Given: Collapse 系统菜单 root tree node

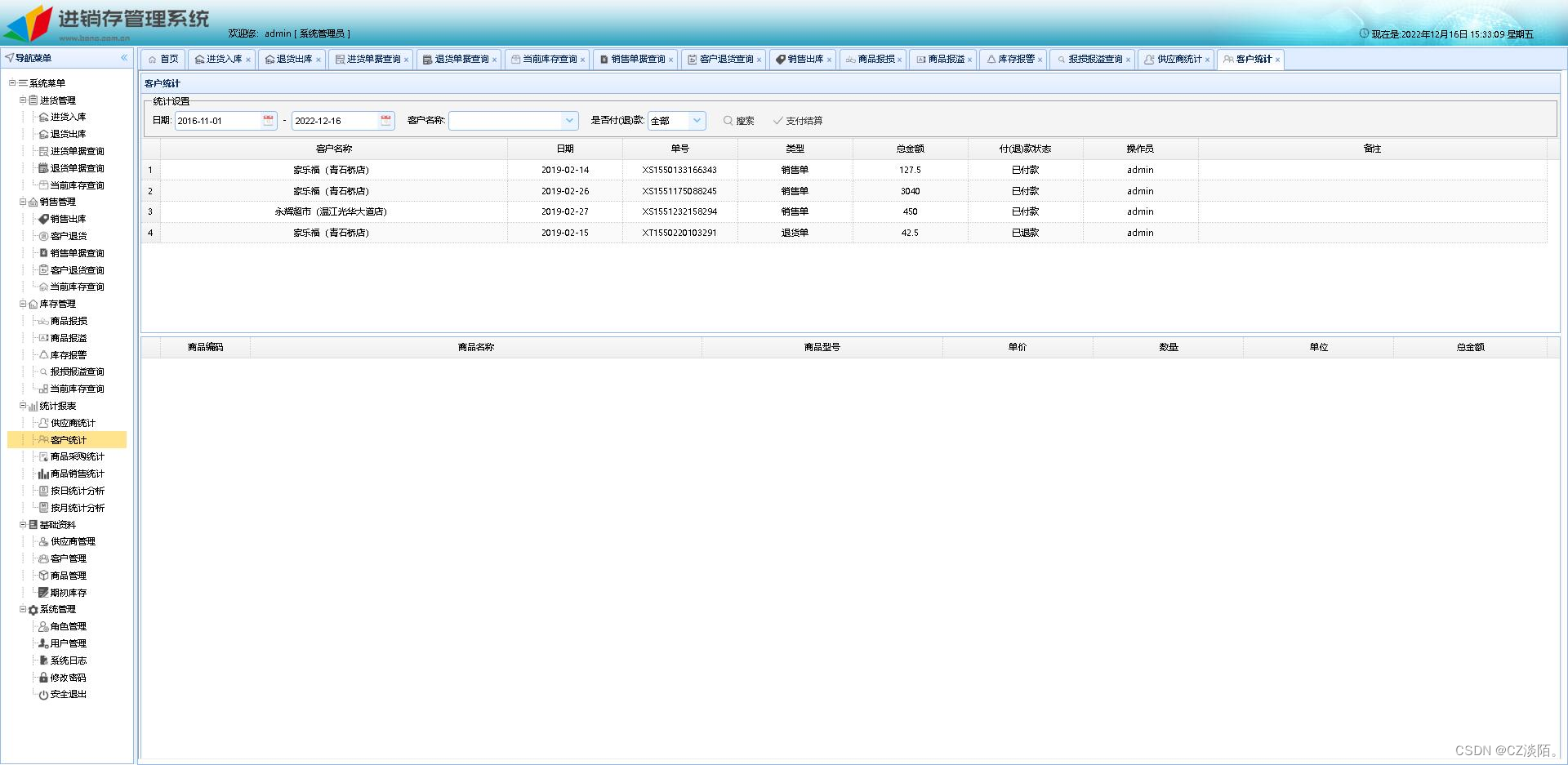Looking at the screenshot, I should (12, 83).
